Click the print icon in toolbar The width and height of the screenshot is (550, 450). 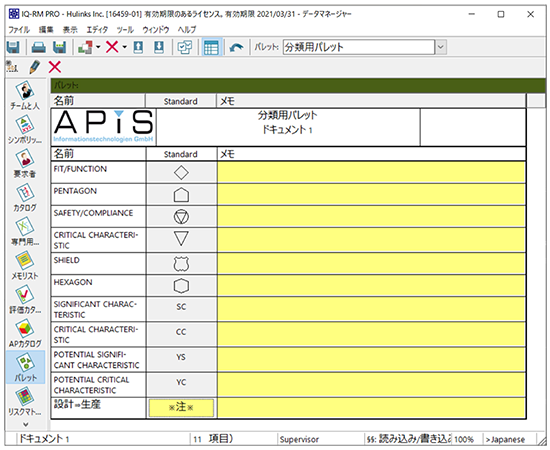pyautogui.click(x=38, y=47)
